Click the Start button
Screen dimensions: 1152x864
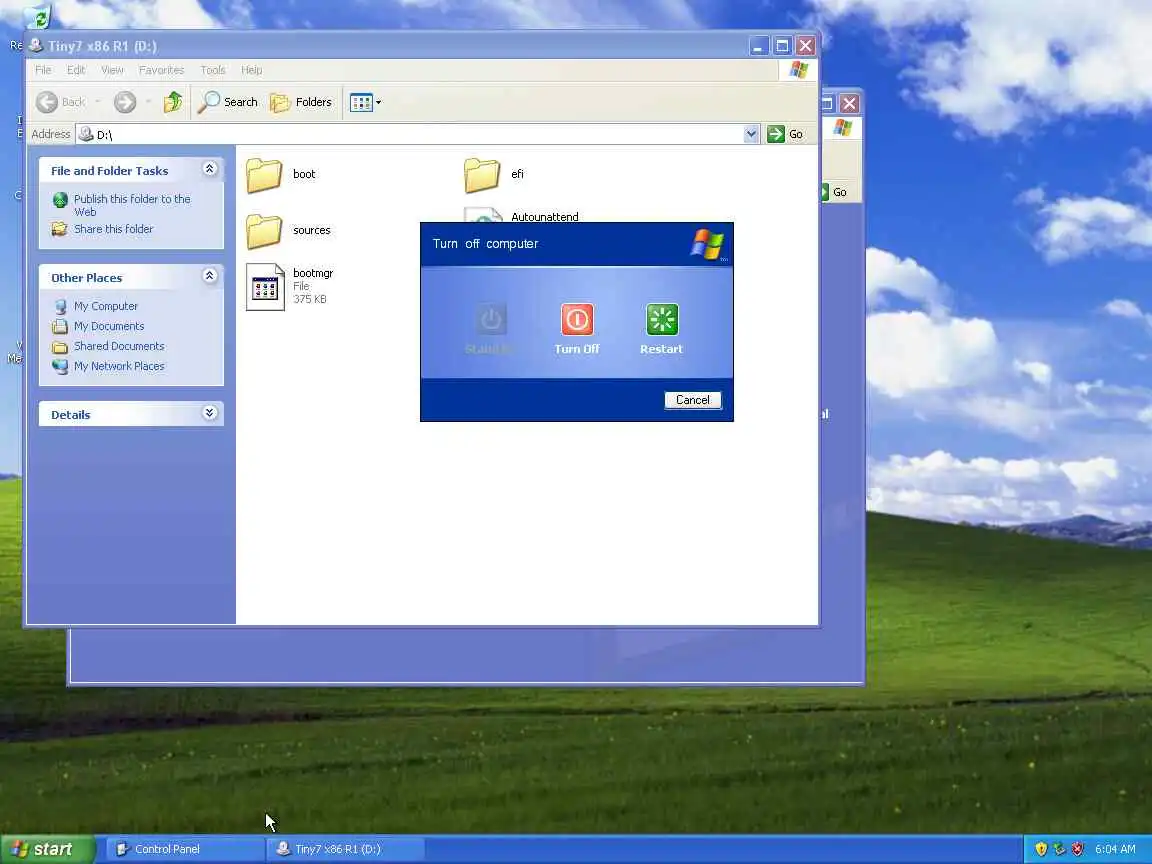(47, 849)
